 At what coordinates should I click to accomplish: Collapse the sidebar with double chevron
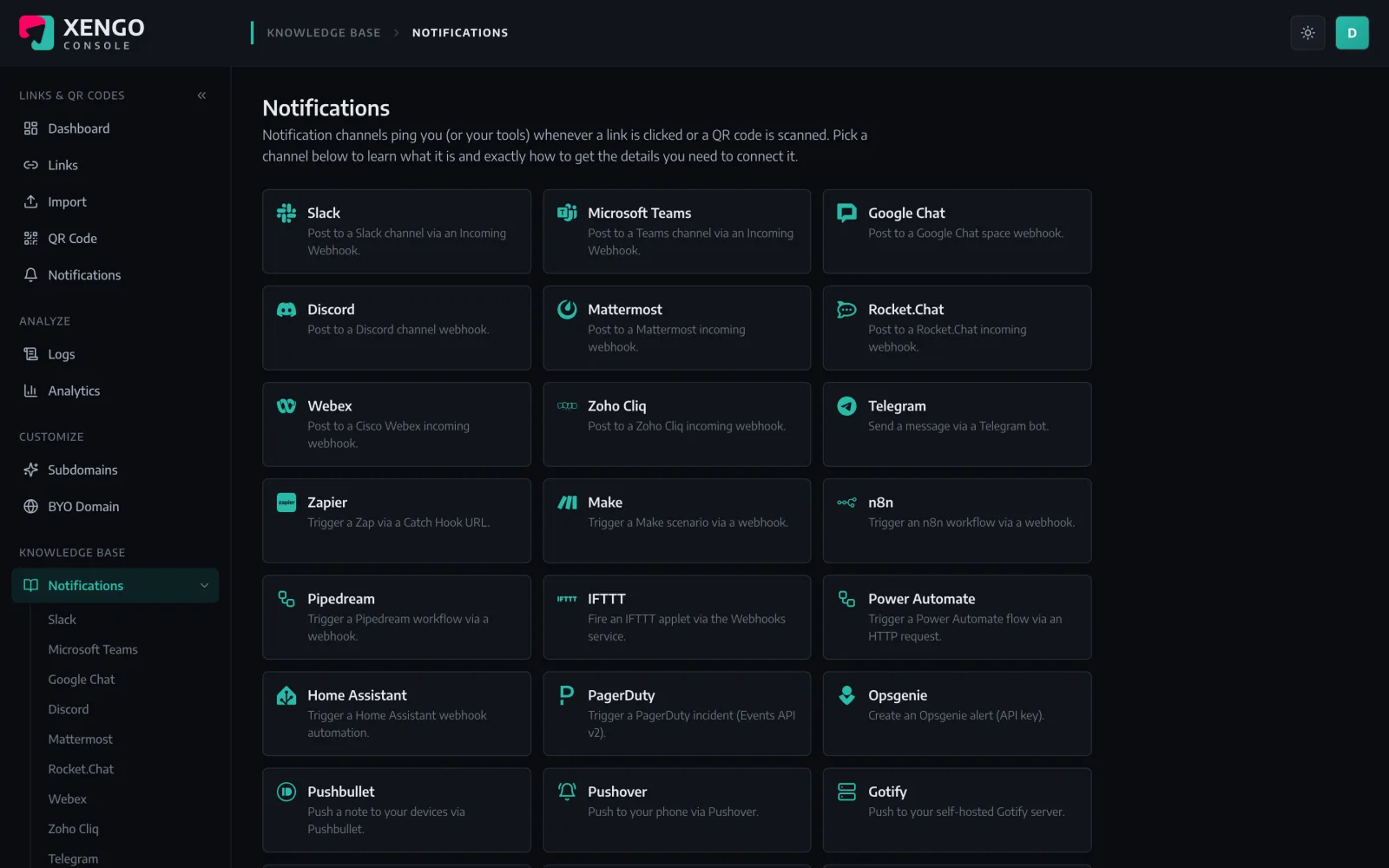[x=201, y=95]
